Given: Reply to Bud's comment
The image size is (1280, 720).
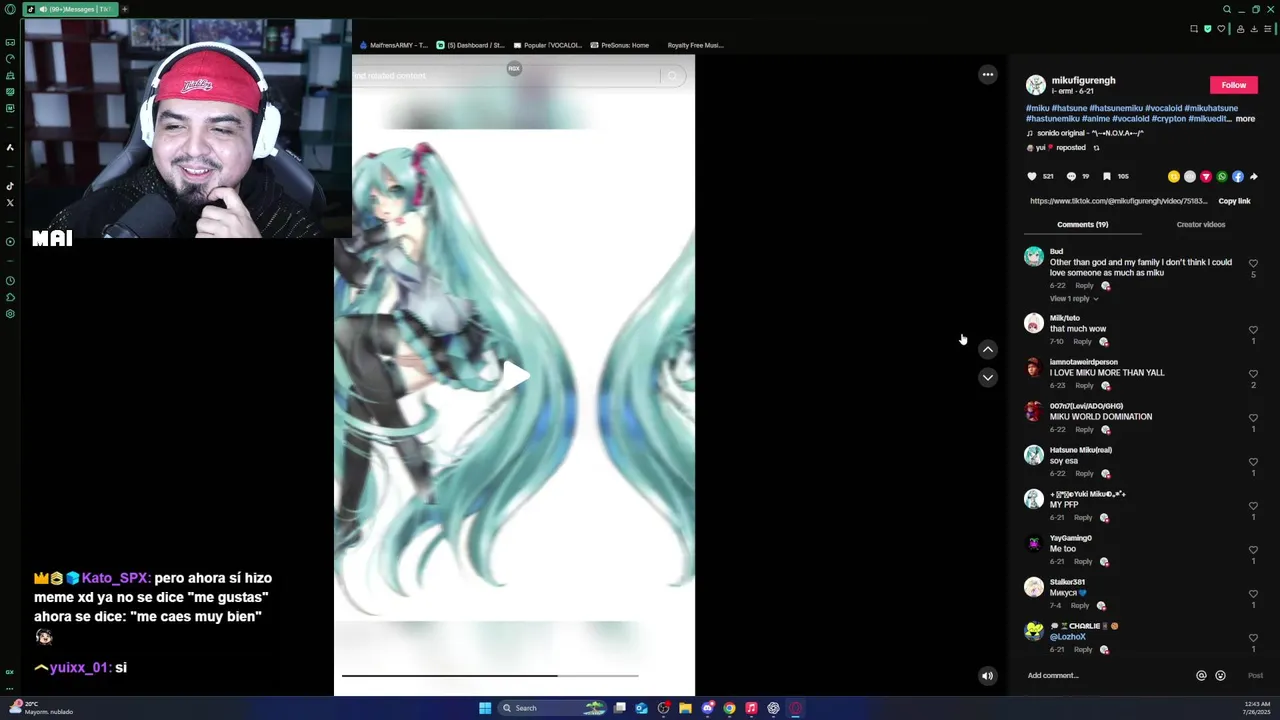Looking at the screenshot, I should point(1084,286).
